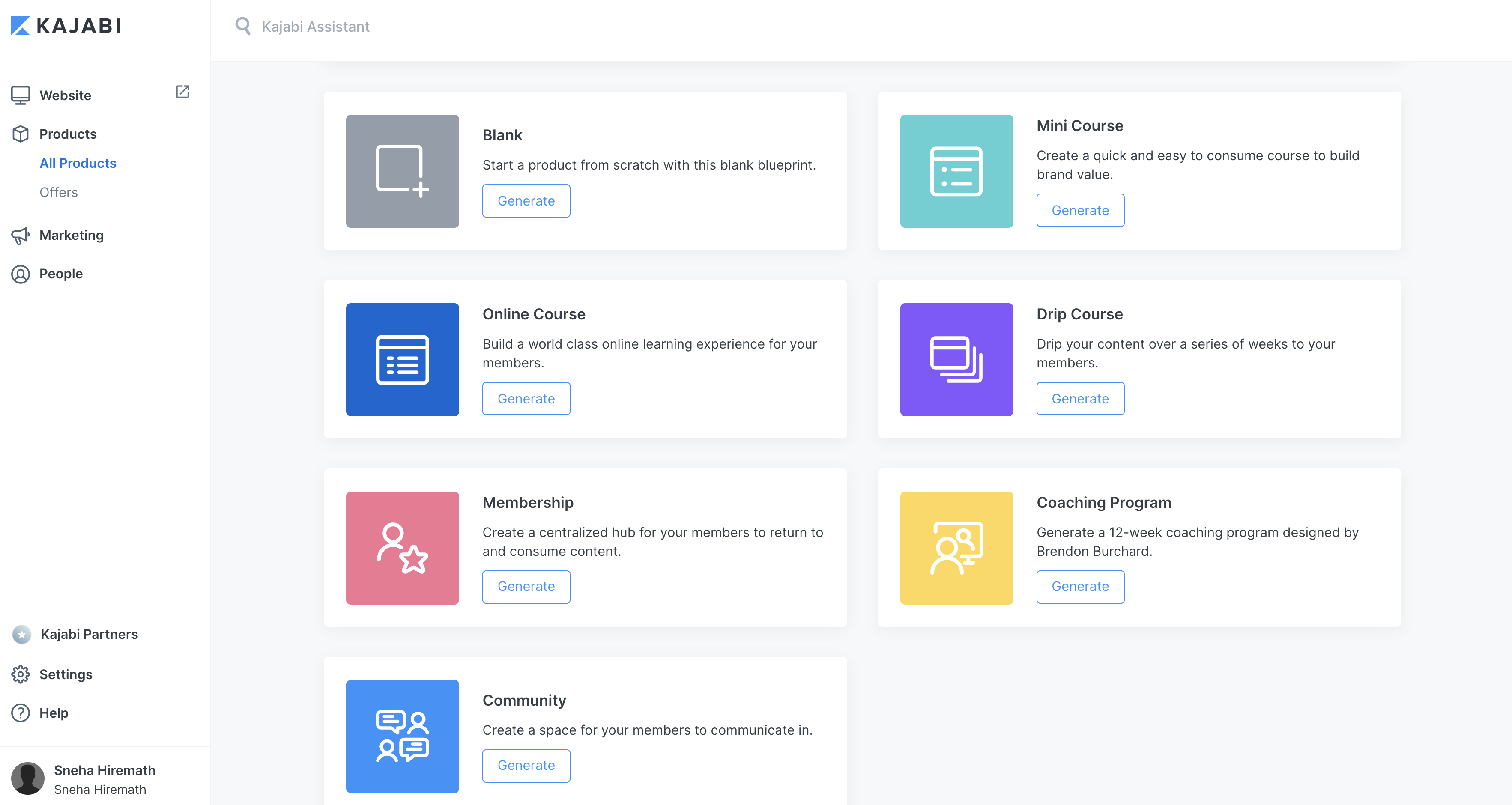Select the Community thumbnail

click(x=402, y=736)
